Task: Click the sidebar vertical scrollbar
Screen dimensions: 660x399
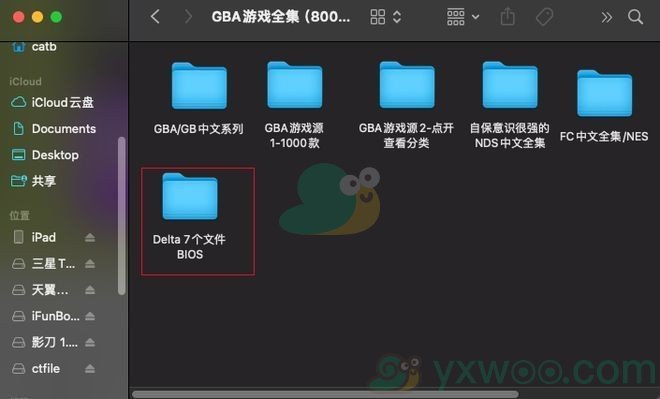Action: tap(122, 216)
